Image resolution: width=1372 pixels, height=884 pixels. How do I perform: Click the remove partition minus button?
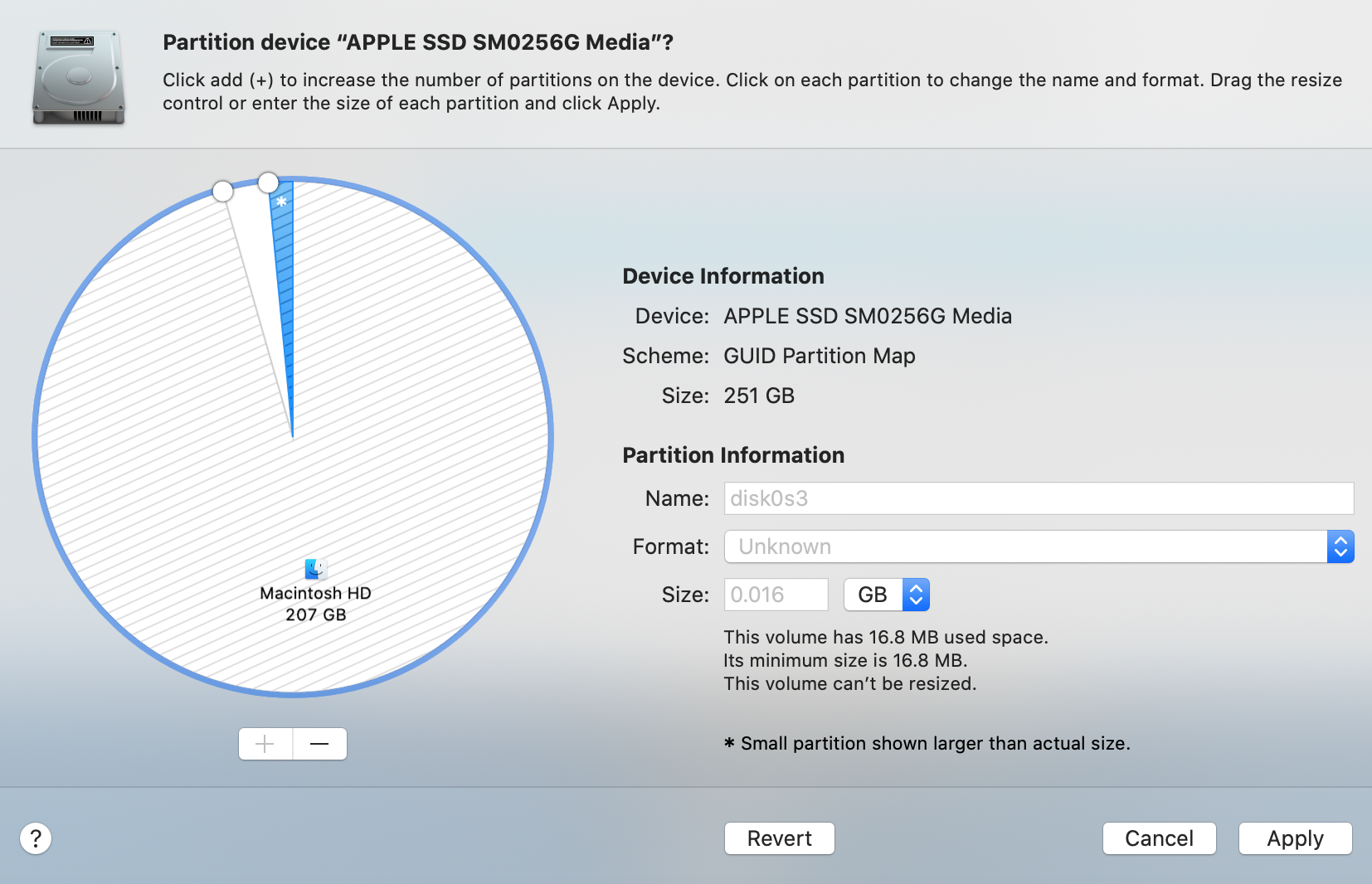pyautogui.click(x=320, y=744)
